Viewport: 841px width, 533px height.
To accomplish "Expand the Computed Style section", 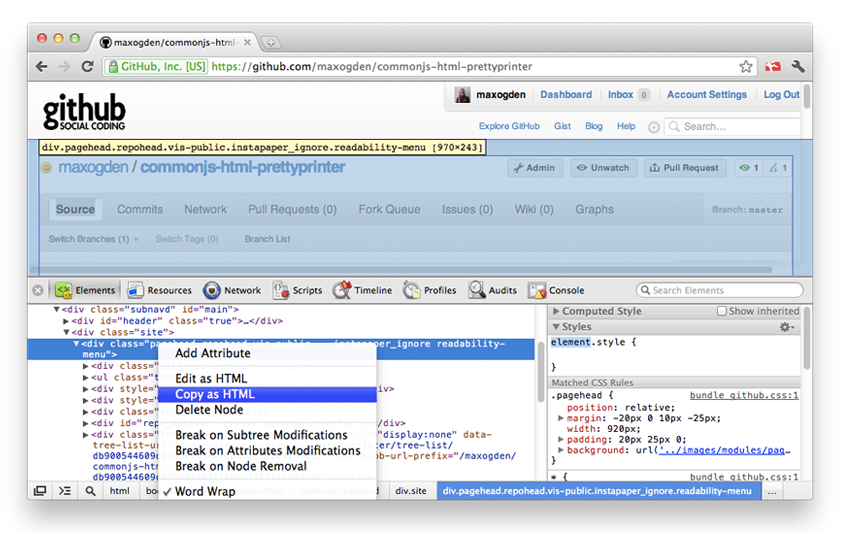I will pyautogui.click(x=556, y=311).
